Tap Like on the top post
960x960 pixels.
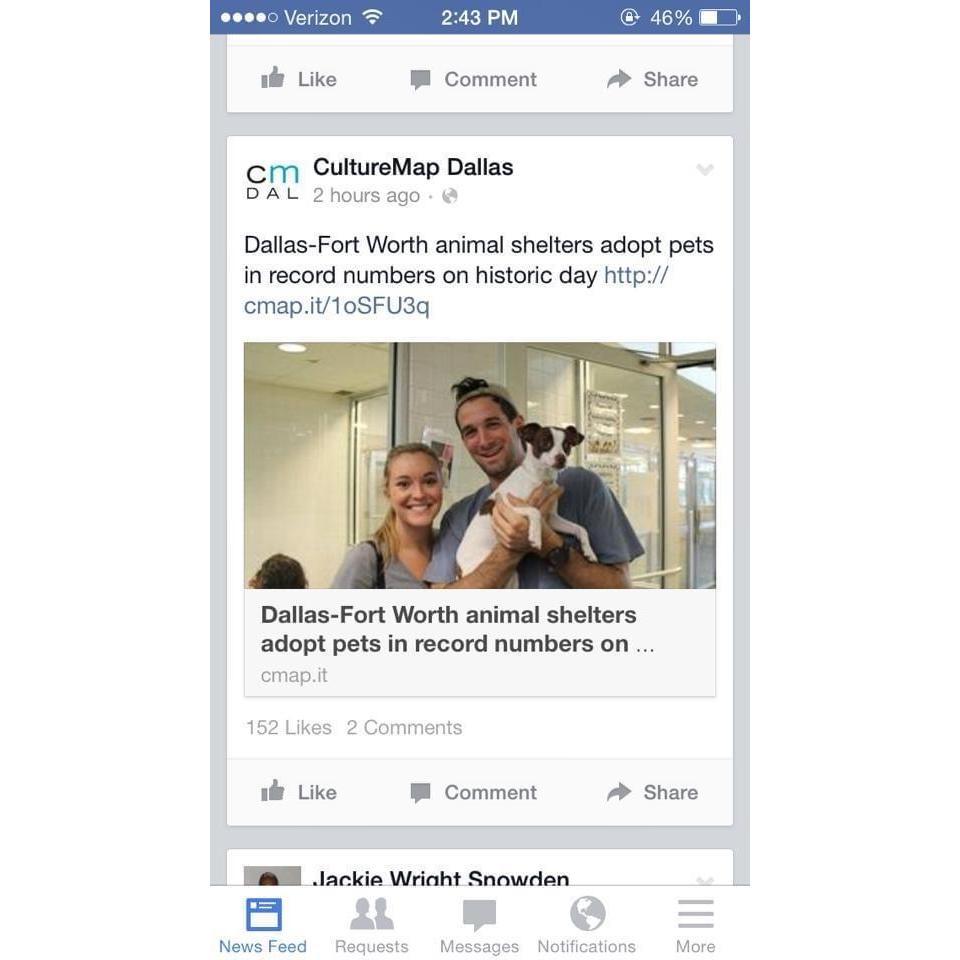[x=299, y=79]
